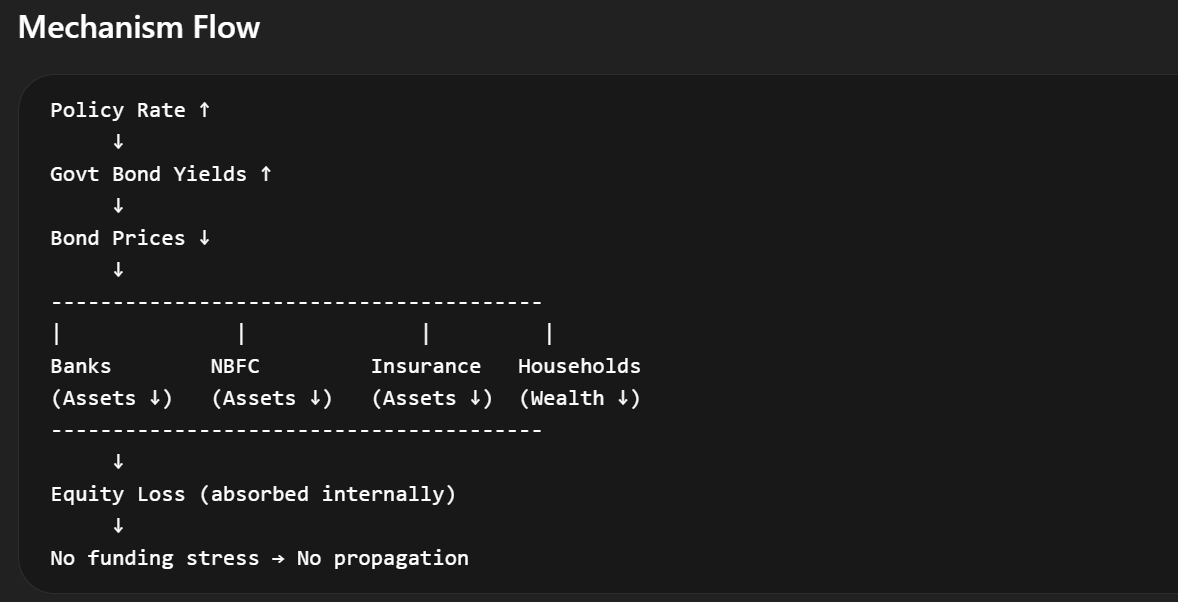1178x602 pixels.
Task: Click the Equity Loss line
Action: tap(253, 495)
